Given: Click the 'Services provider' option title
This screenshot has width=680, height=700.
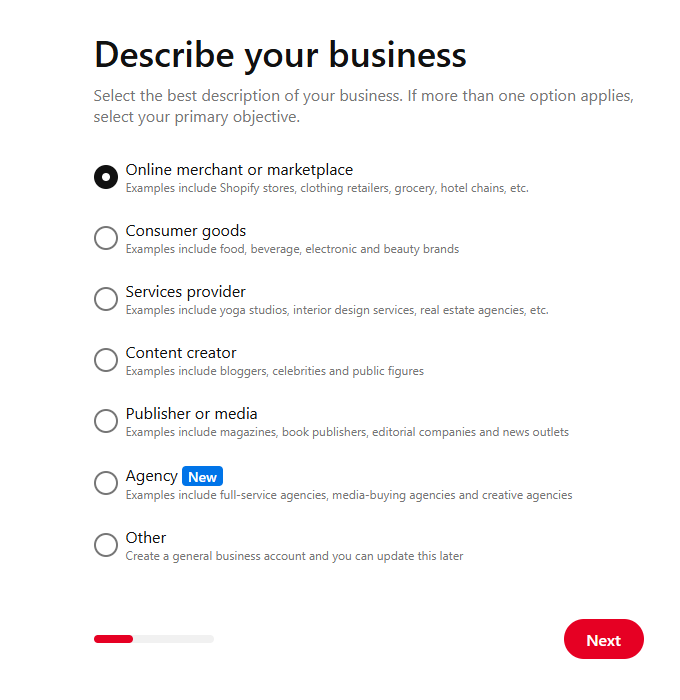Looking at the screenshot, I should 186,292.
